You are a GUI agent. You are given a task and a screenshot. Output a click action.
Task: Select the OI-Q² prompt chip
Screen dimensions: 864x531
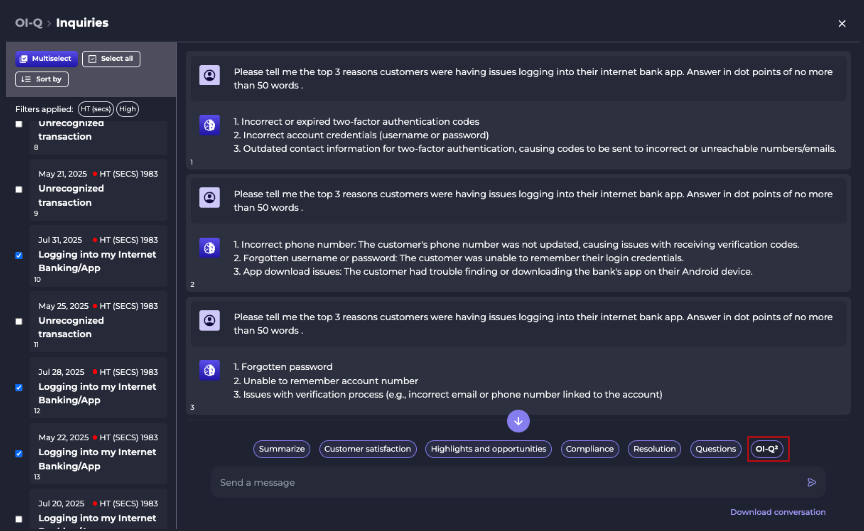tap(766, 449)
